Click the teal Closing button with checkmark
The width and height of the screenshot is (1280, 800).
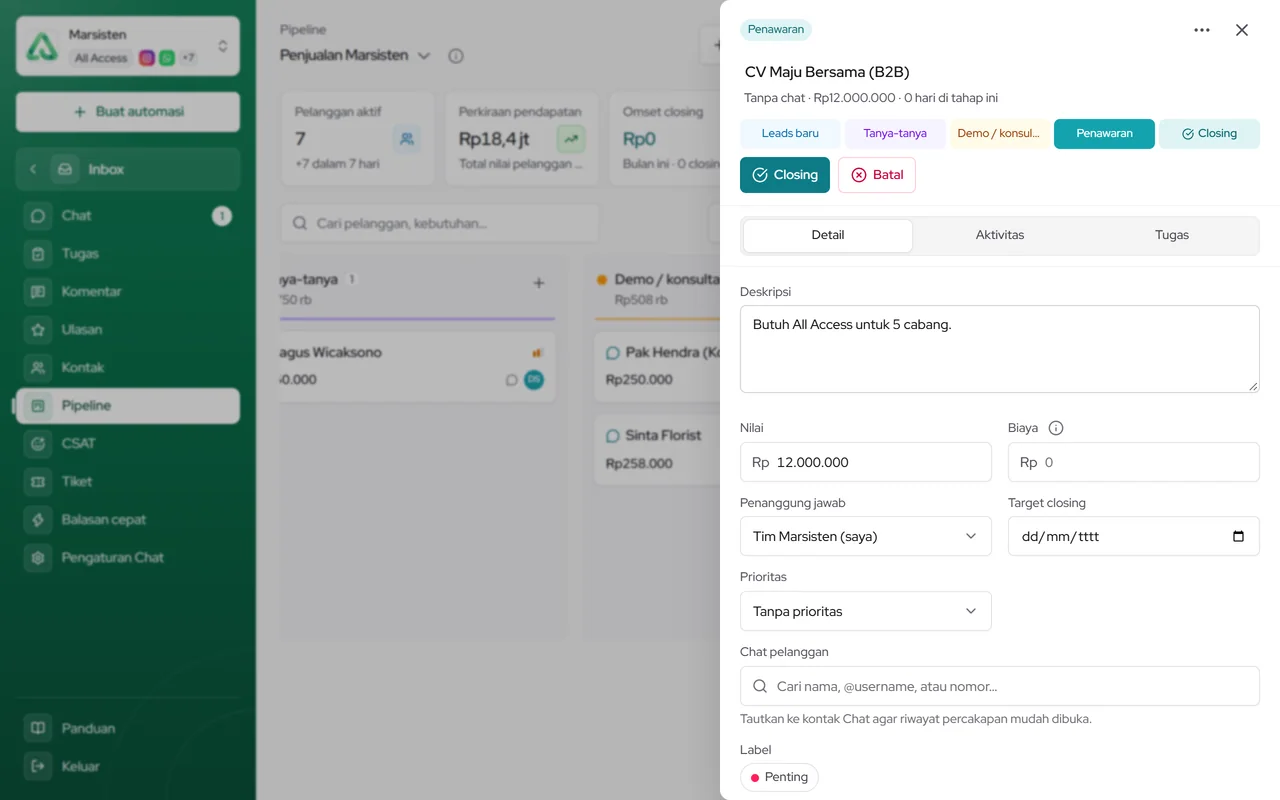coord(785,175)
